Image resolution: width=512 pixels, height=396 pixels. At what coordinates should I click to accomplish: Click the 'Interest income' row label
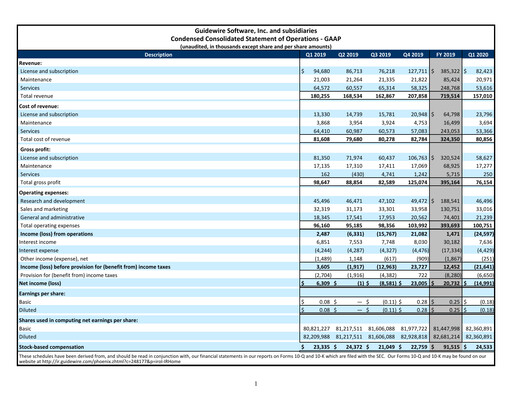[x=38, y=242]
